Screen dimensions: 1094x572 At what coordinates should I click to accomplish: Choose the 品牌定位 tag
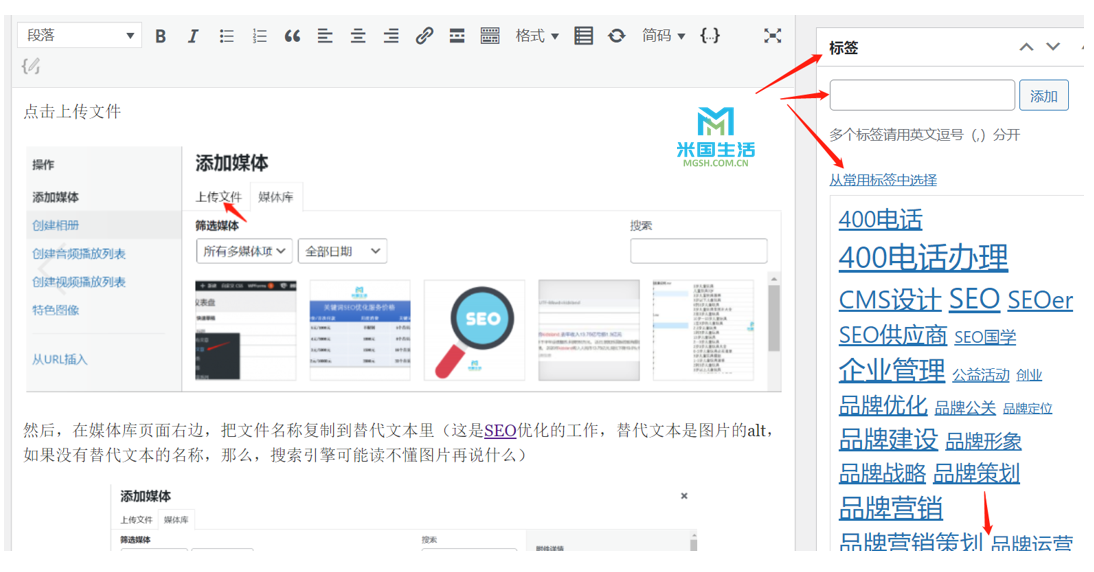point(1028,409)
